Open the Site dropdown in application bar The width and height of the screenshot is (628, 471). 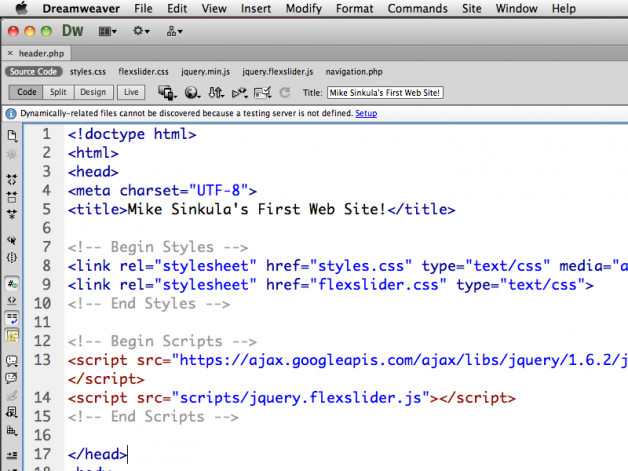coord(175,31)
